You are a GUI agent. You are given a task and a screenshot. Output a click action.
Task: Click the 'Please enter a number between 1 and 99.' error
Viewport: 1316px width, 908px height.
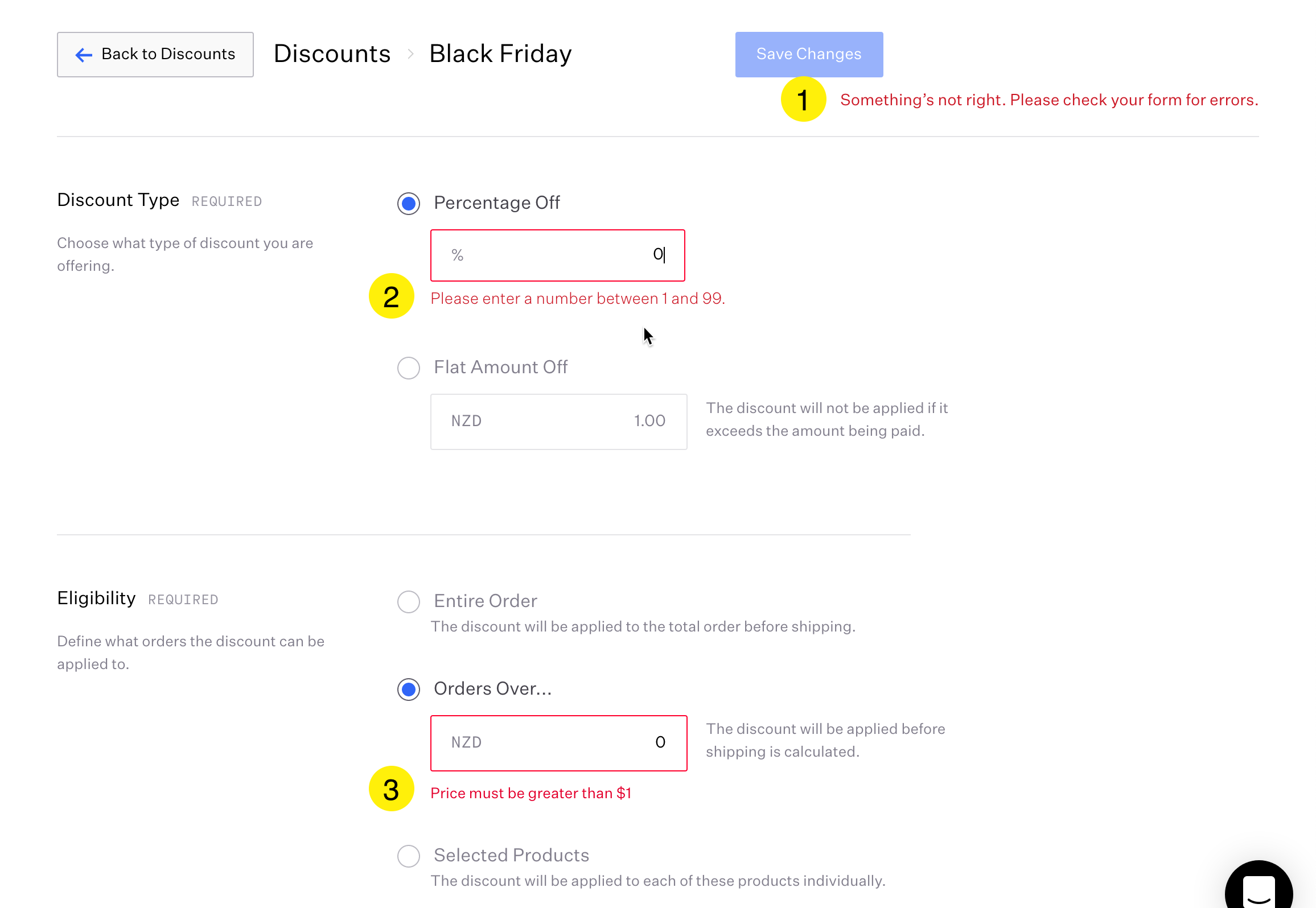578,298
